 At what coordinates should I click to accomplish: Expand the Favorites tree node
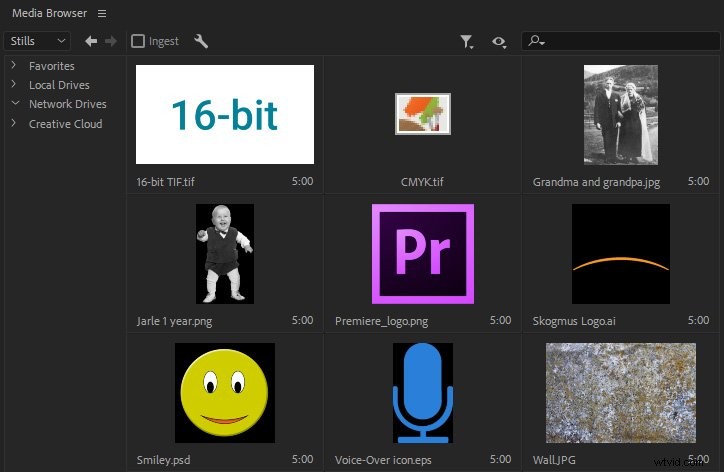click(14, 65)
